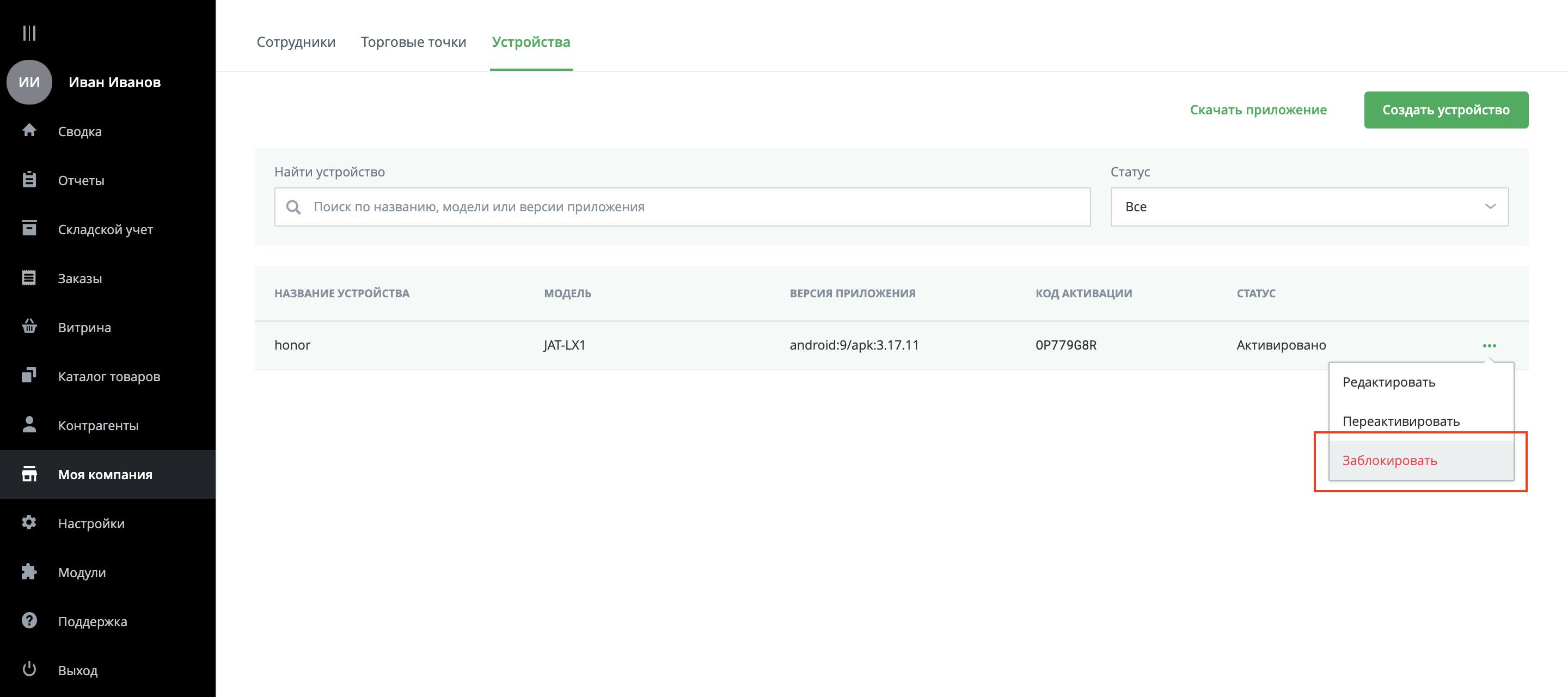Click the Настройки gear icon
This screenshot has height=697, width=1568.
[29, 522]
